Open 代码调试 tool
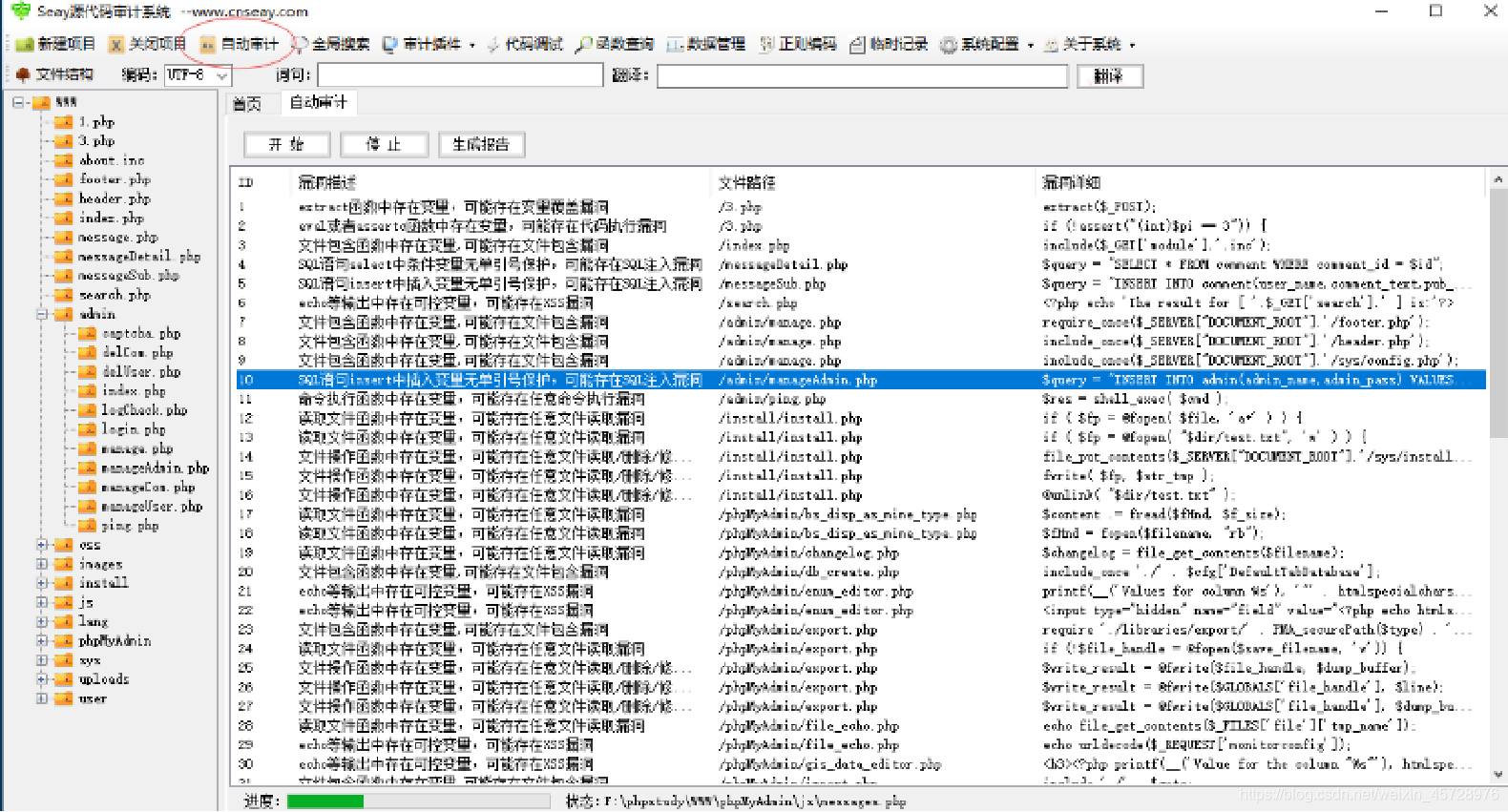The width and height of the screenshot is (1508, 812). pos(525,44)
